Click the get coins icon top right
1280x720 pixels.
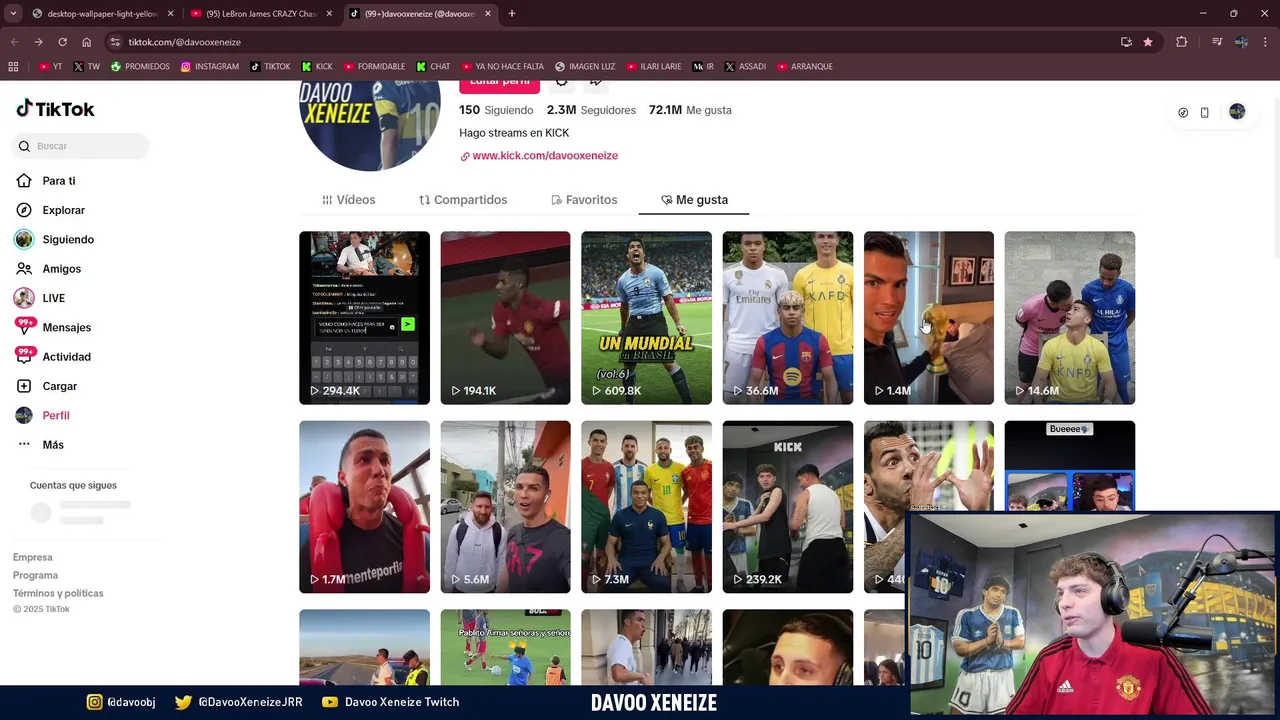coord(1183,113)
